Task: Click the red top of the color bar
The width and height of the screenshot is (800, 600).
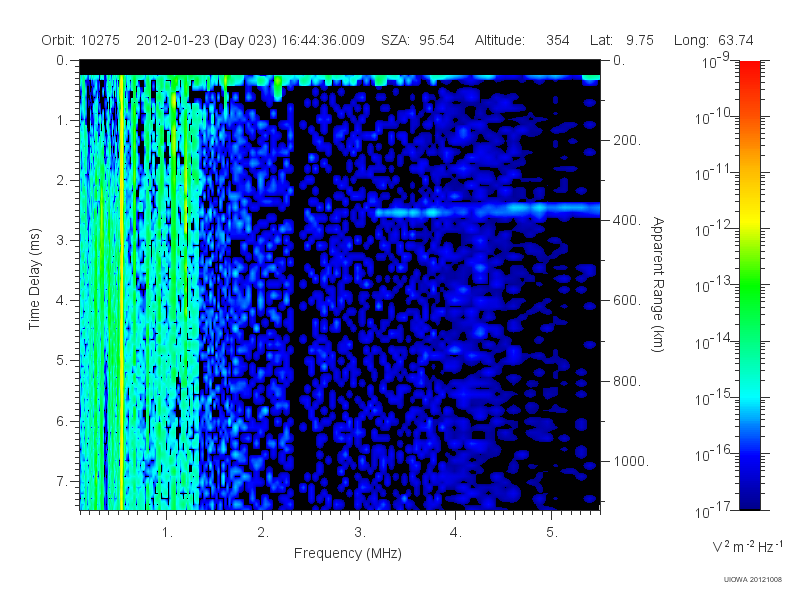Action: tap(749, 71)
